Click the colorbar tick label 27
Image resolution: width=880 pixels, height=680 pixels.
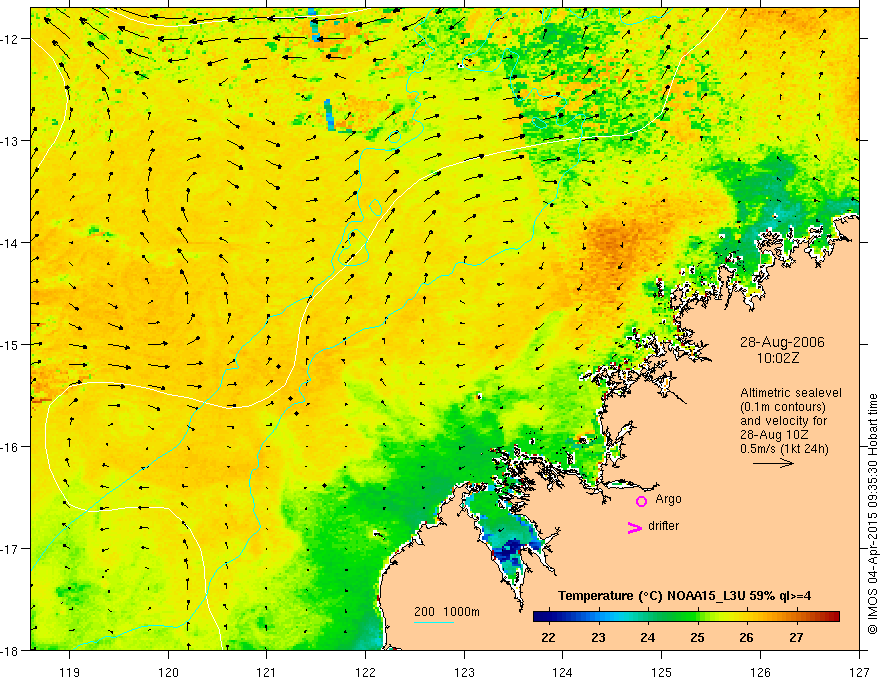(x=796, y=638)
